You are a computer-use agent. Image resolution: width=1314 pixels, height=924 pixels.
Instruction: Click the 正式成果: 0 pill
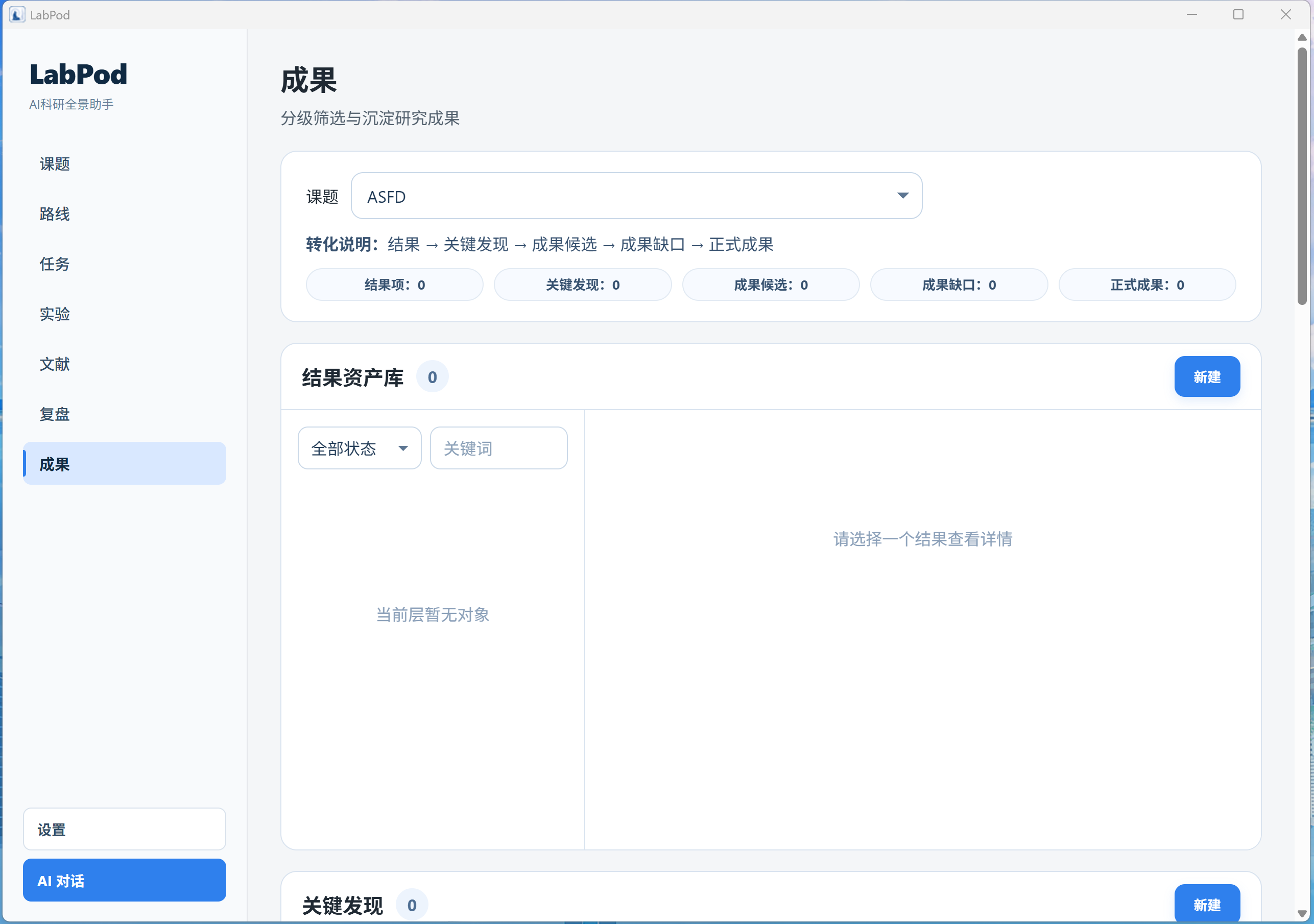(x=1148, y=285)
